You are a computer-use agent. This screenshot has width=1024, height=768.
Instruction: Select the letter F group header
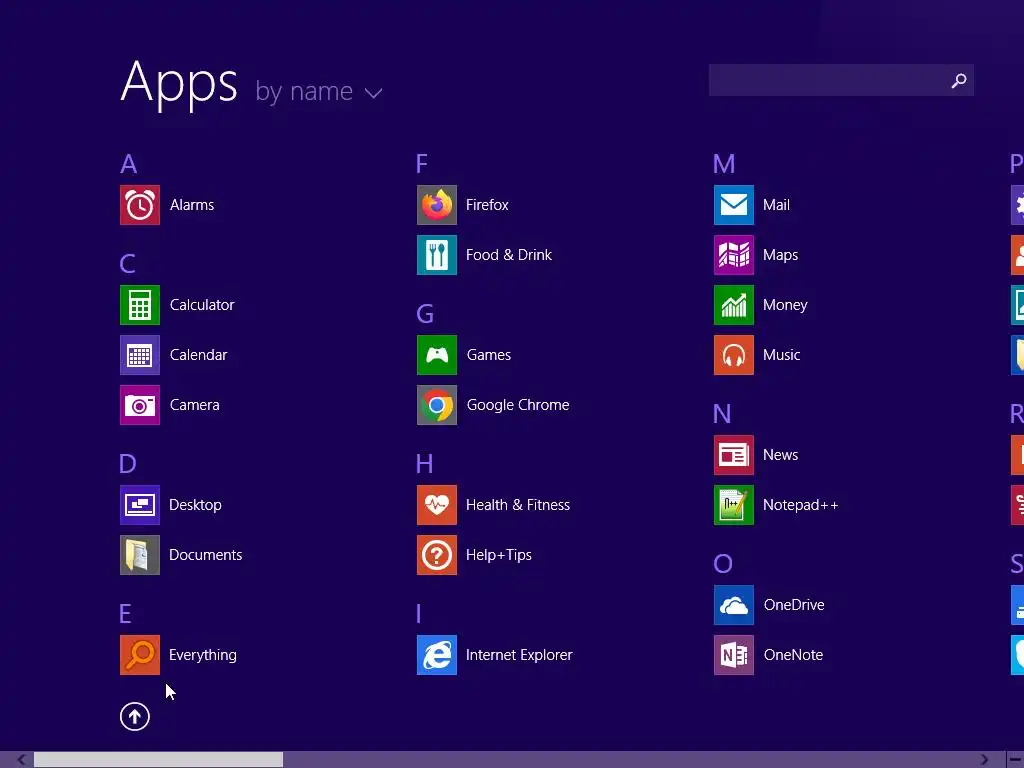tap(422, 164)
